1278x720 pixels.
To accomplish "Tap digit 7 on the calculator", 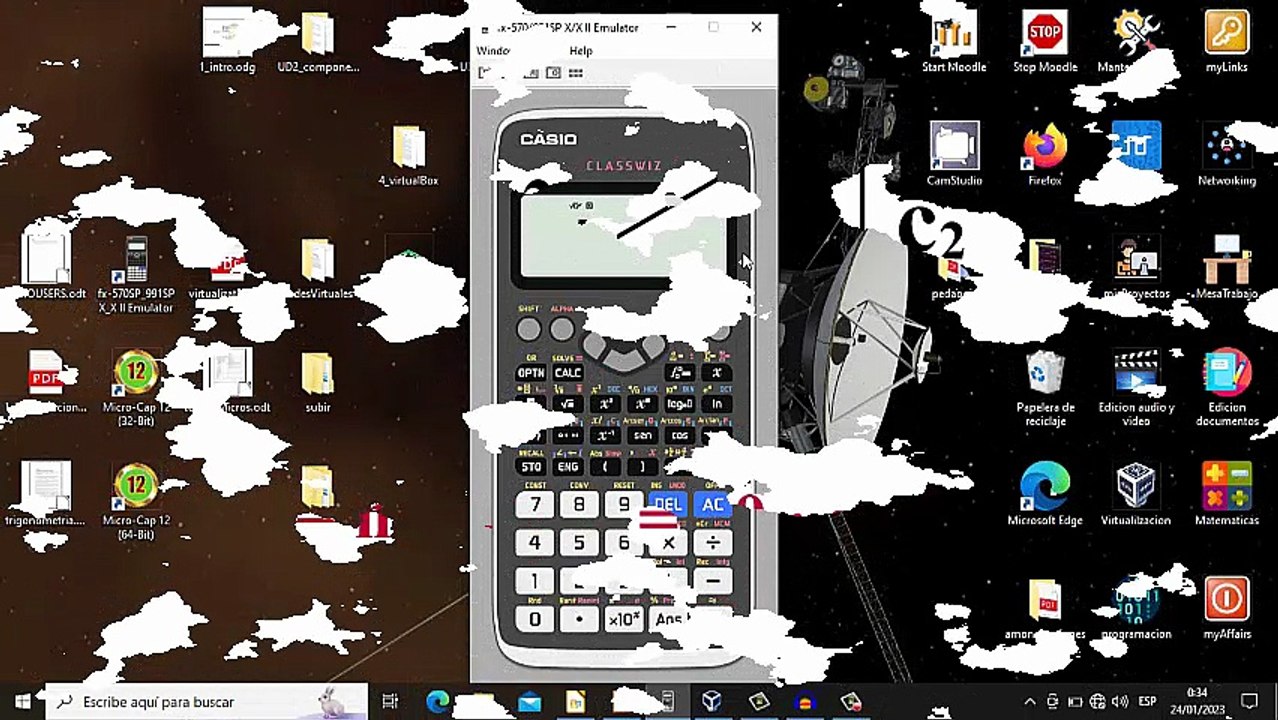I will pos(535,505).
